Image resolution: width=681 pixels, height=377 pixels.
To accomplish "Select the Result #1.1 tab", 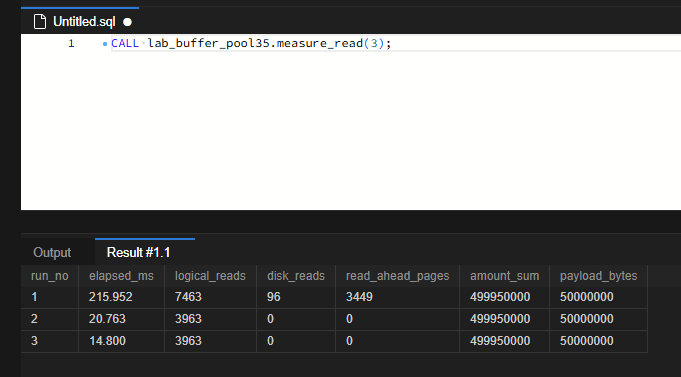I will [x=145, y=252].
